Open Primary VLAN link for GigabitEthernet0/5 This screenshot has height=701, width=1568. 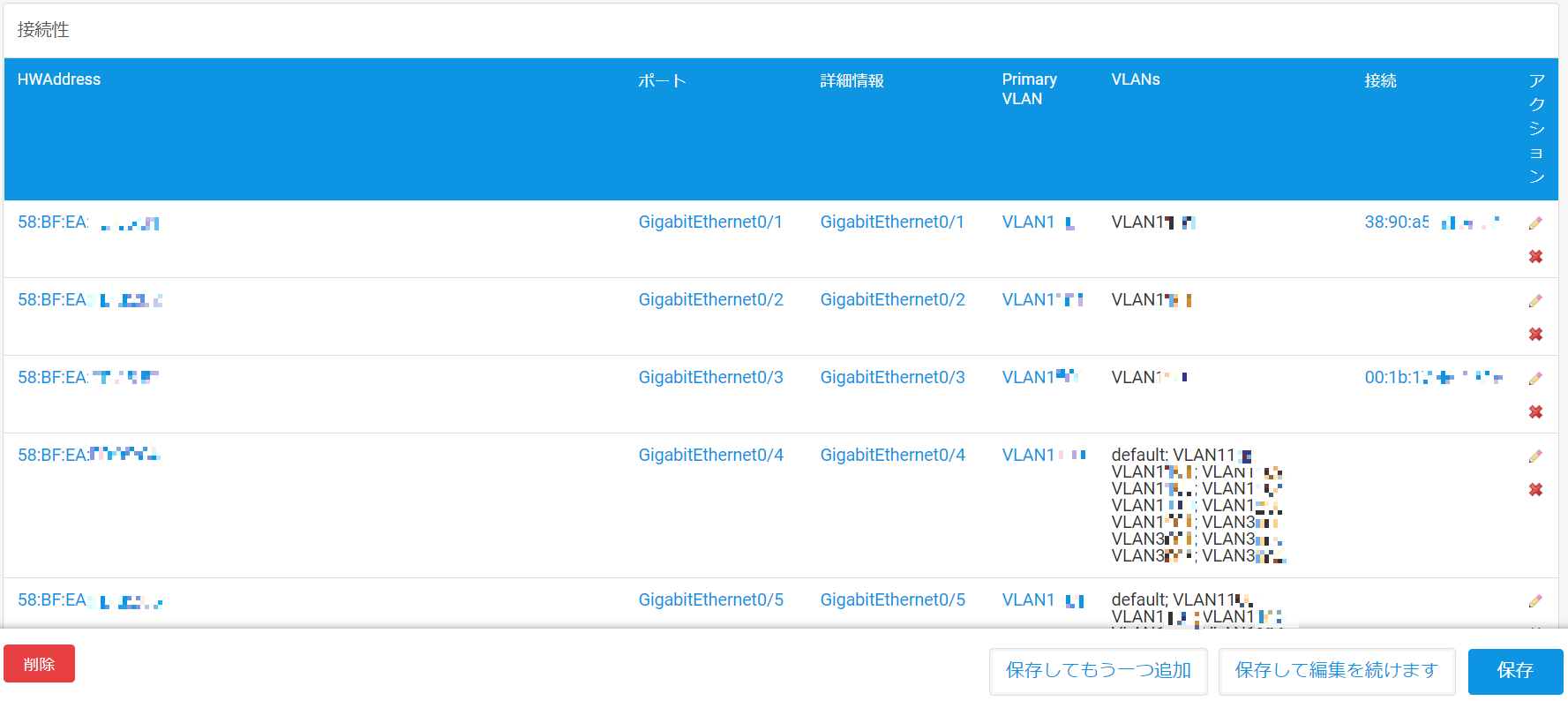tap(1043, 600)
